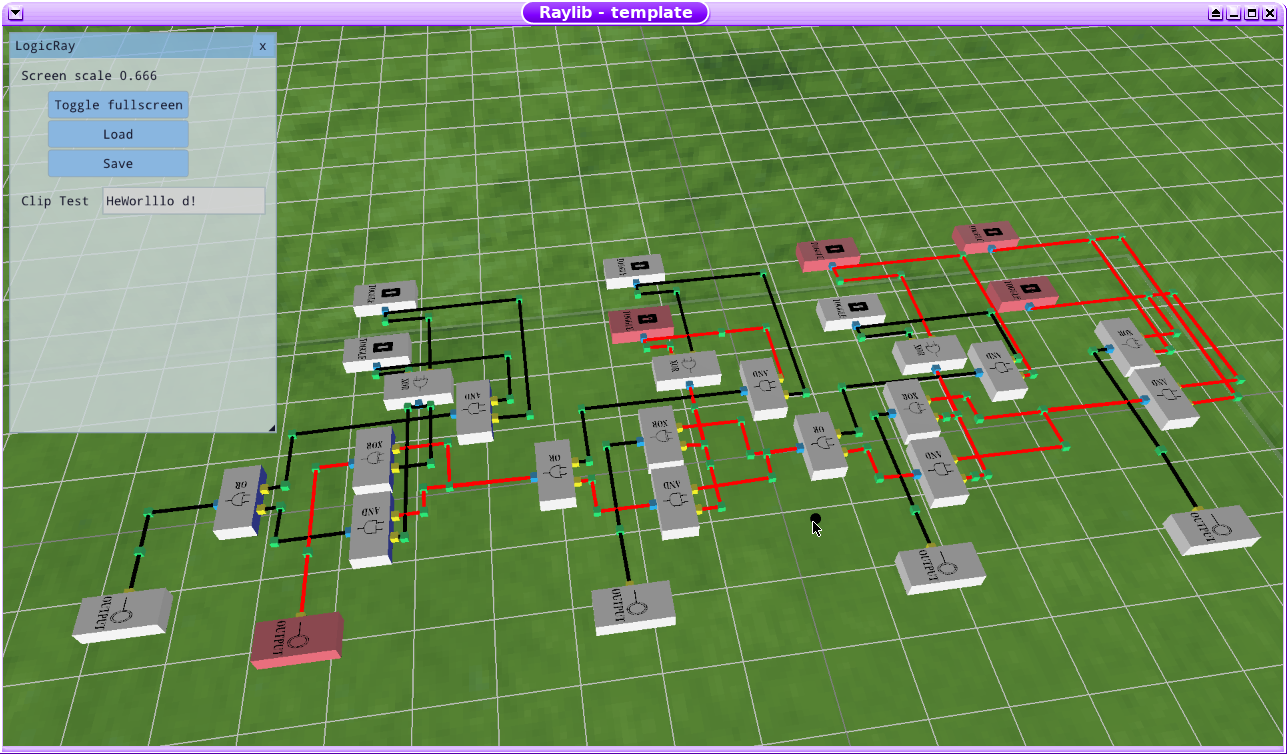
Task: Select the XOR gate in the far-right circuit
Action: click(x=1128, y=346)
